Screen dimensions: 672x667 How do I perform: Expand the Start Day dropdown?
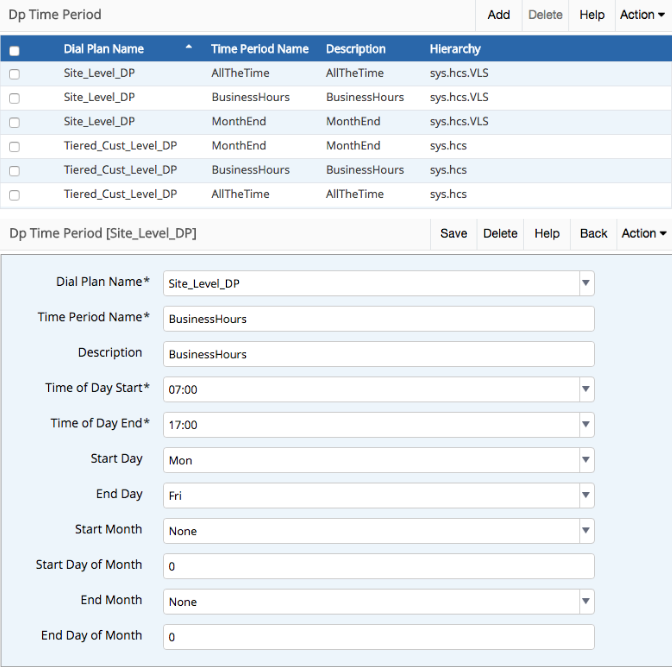click(585, 460)
